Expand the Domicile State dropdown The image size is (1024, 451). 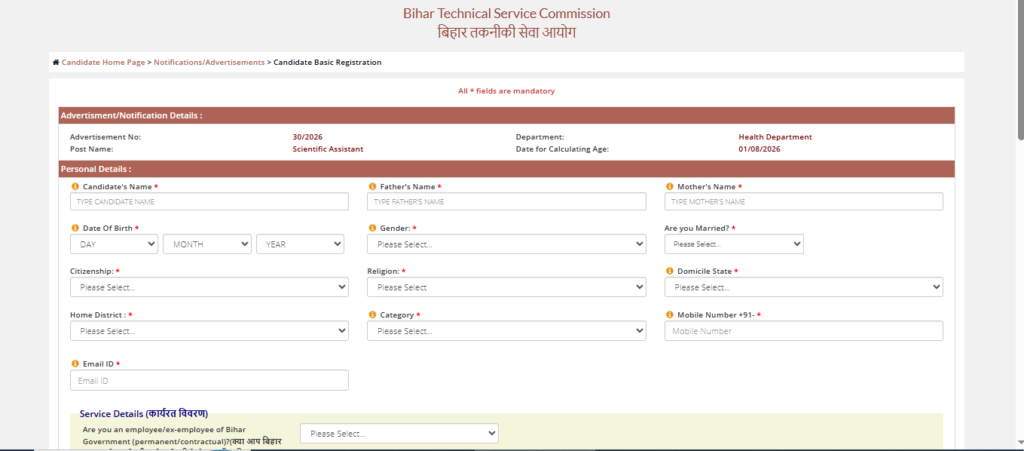(x=804, y=287)
